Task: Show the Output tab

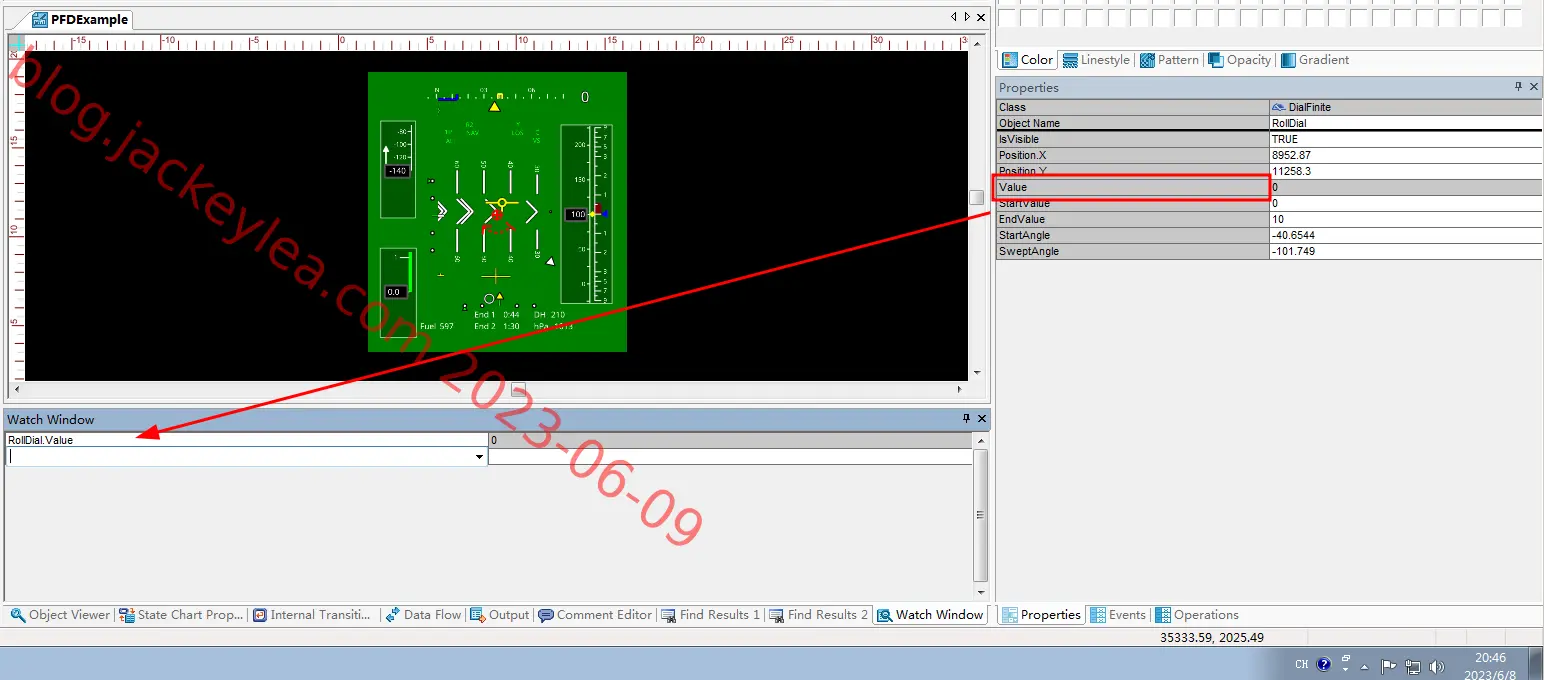Action: pyautogui.click(x=499, y=615)
